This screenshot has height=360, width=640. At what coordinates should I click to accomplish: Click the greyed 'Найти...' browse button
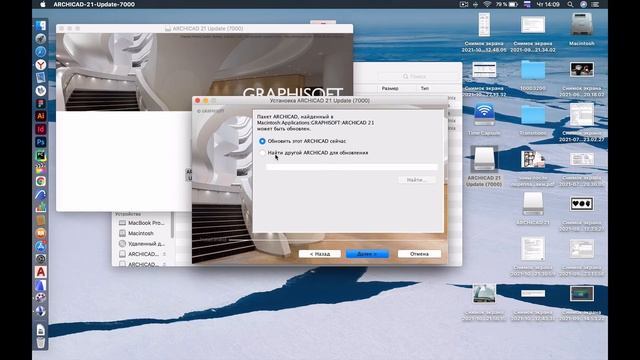pos(416,180)
